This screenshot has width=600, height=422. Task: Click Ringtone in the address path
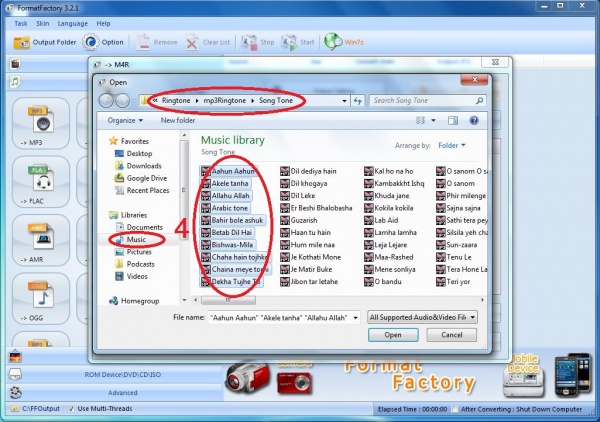point(176,101)
